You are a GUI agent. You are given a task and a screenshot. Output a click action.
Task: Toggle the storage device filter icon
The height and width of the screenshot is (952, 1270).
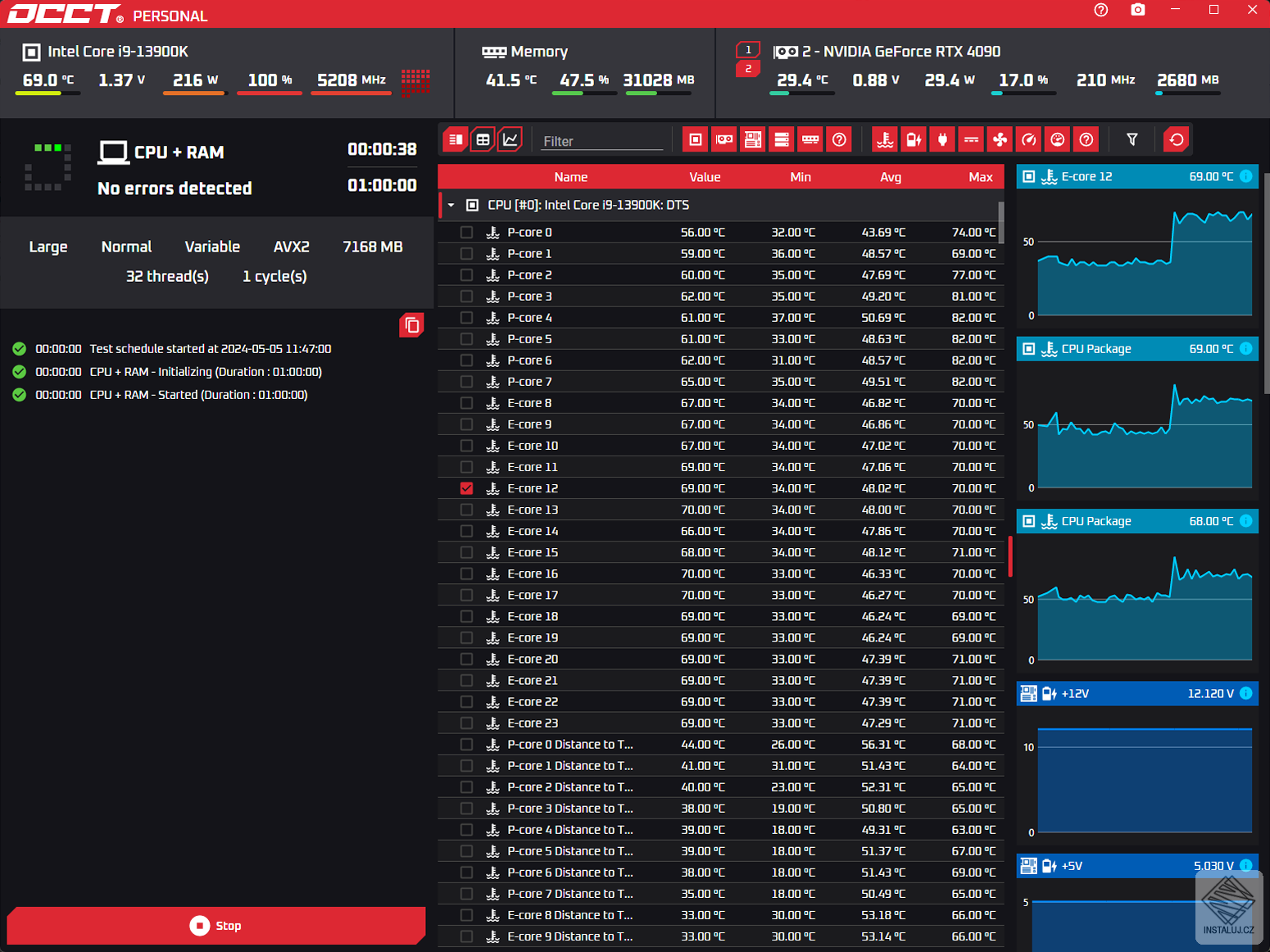[782, 139]
